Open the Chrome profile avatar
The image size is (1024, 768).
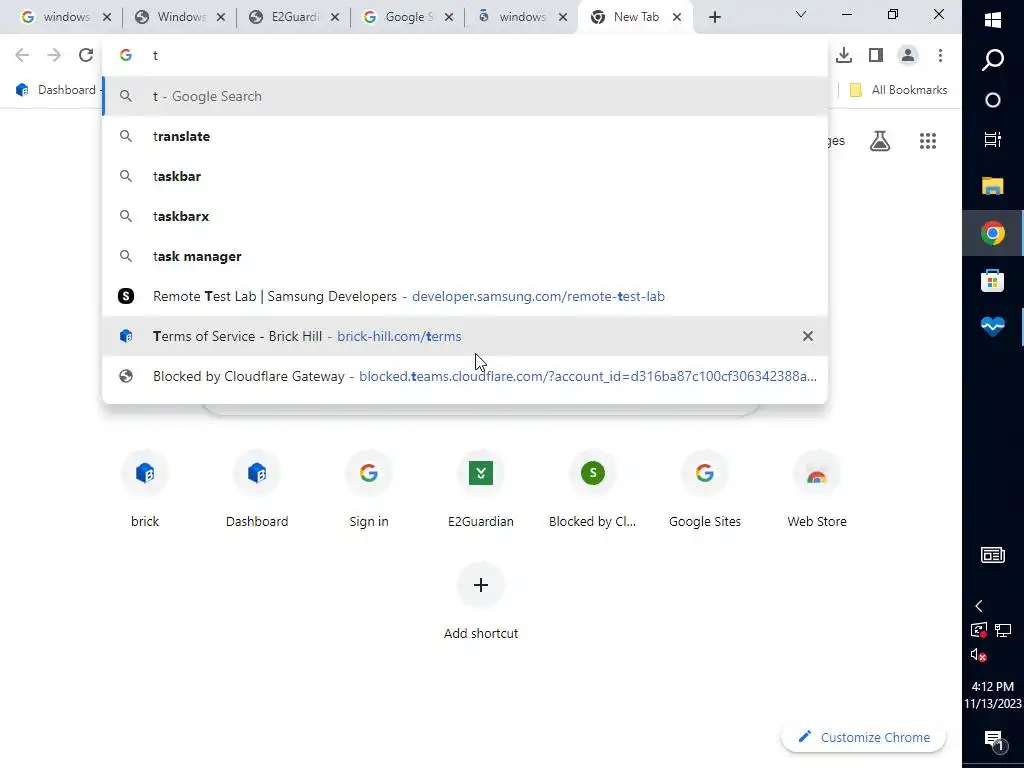(x=908, y=56)
